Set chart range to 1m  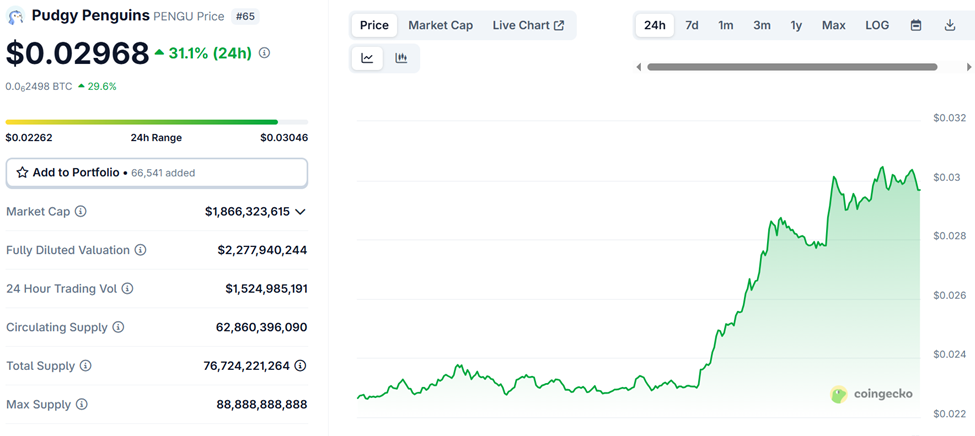726,26
